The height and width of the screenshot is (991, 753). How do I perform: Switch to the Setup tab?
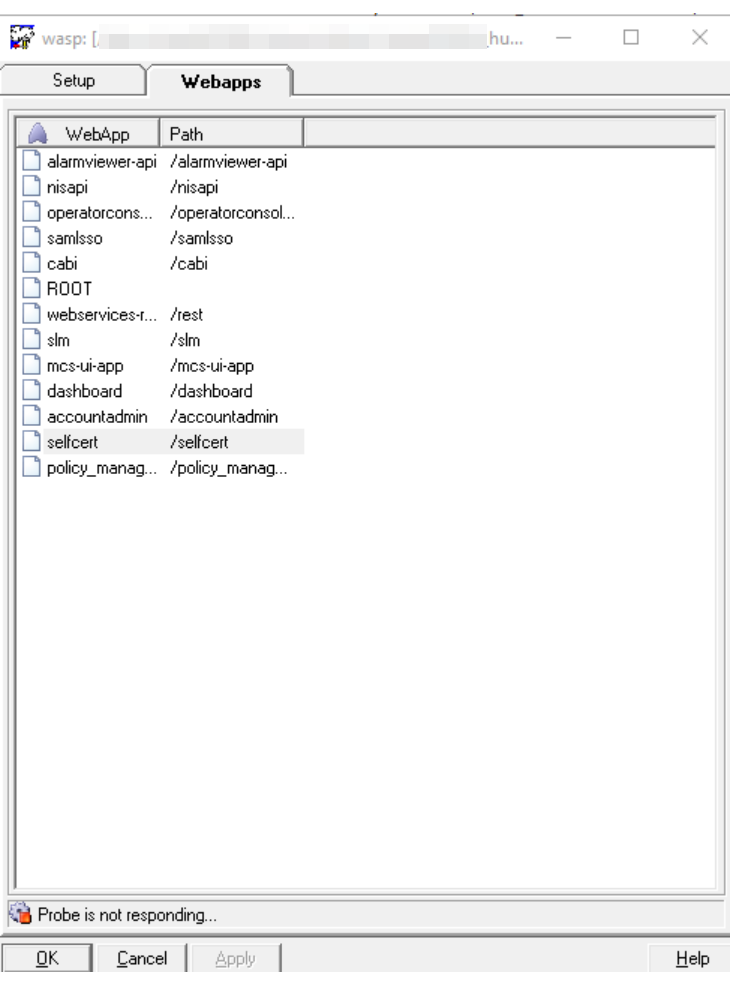coord(73,80)
